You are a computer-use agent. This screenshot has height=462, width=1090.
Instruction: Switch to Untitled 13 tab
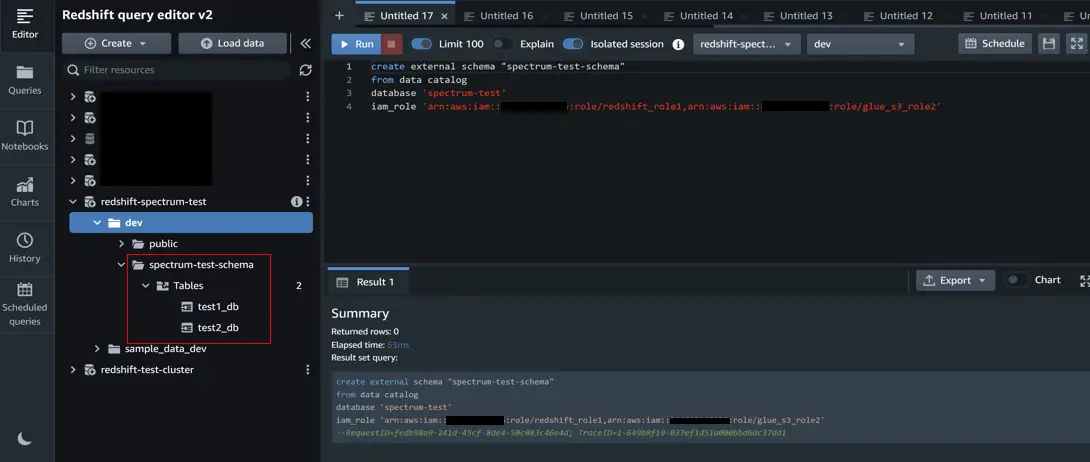[806, 15]
